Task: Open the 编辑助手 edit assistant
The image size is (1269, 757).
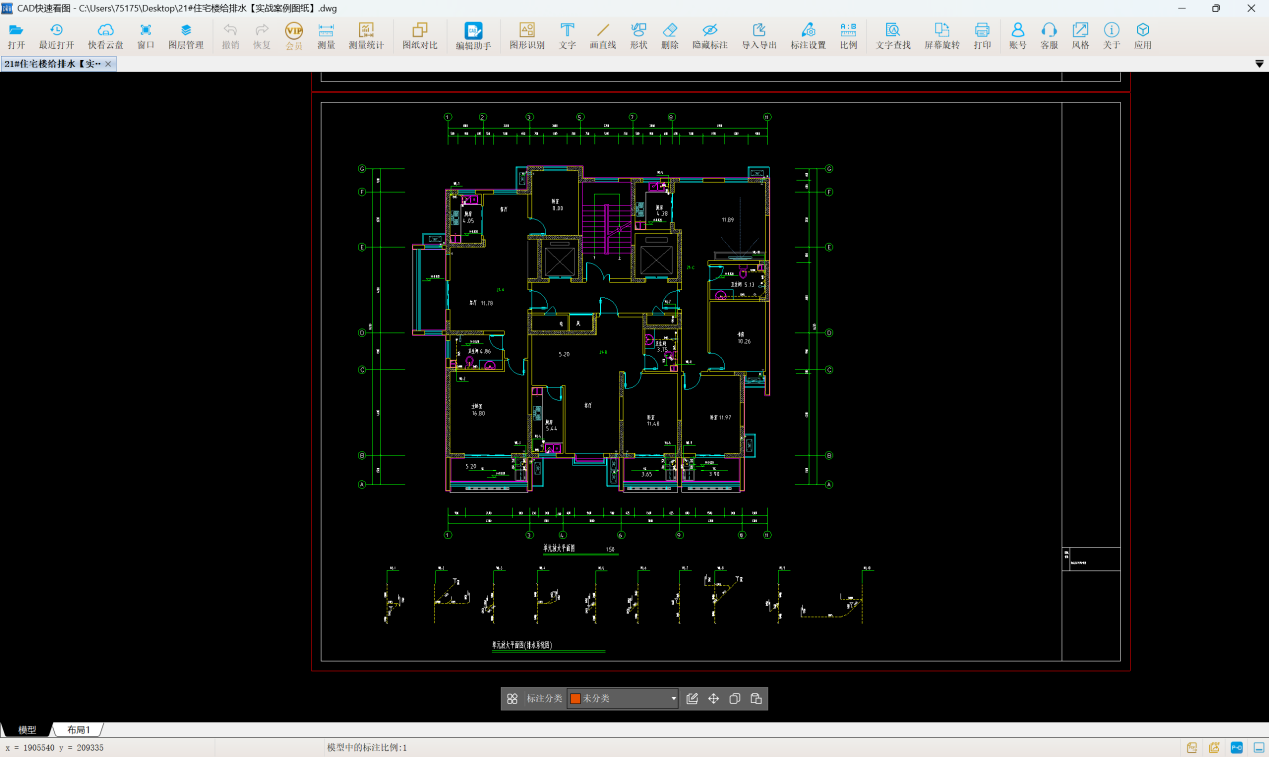Action: click(474, 36)
